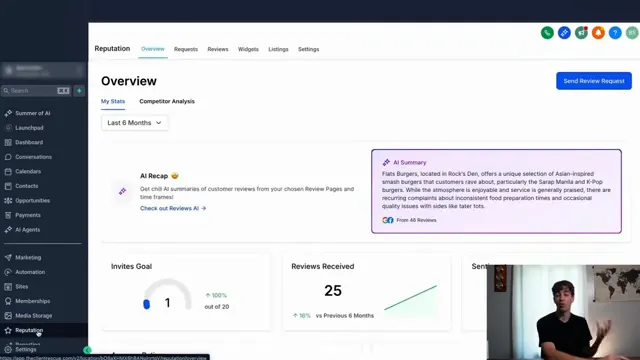
Task: Select the Competitor Analysis sub-tab
Action: (x=167, y=101)
